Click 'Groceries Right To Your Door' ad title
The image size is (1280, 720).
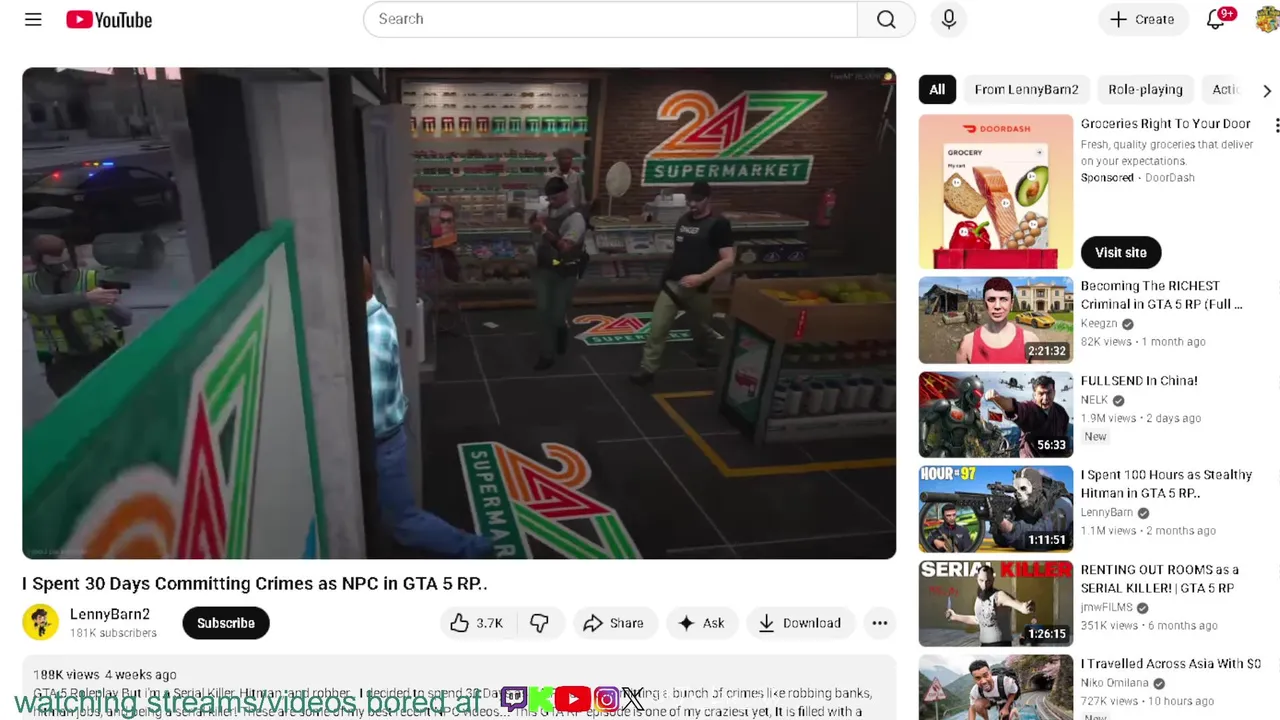click(1165, 124)
